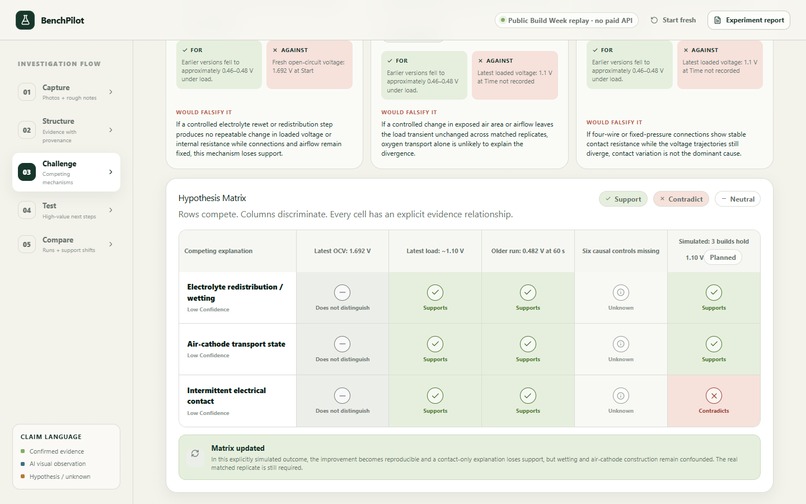Open the Experiment report
This screenshot has height=504, width=806.
click(x=749, y=20)
